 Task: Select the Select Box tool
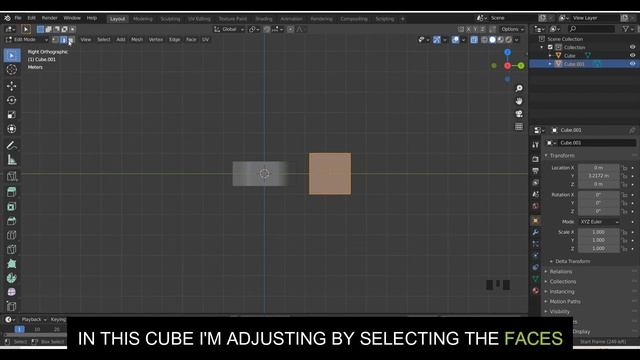pyautogui.click(x=12, y=55)
